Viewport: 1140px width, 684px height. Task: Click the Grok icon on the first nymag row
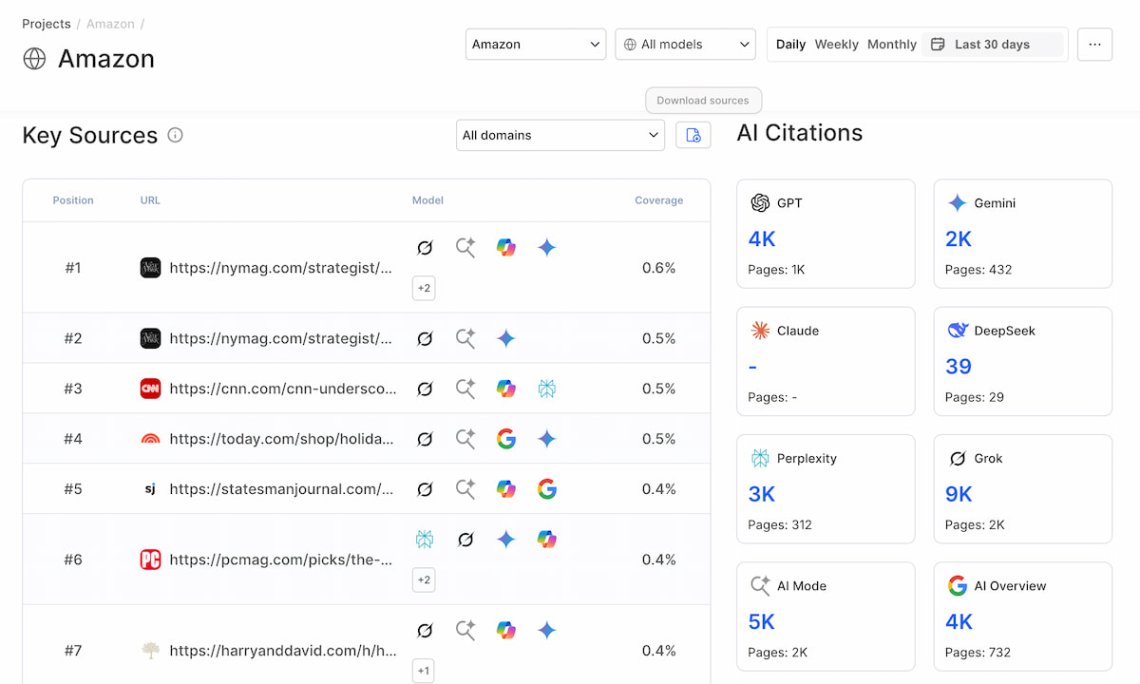click(x=425, y=247)
